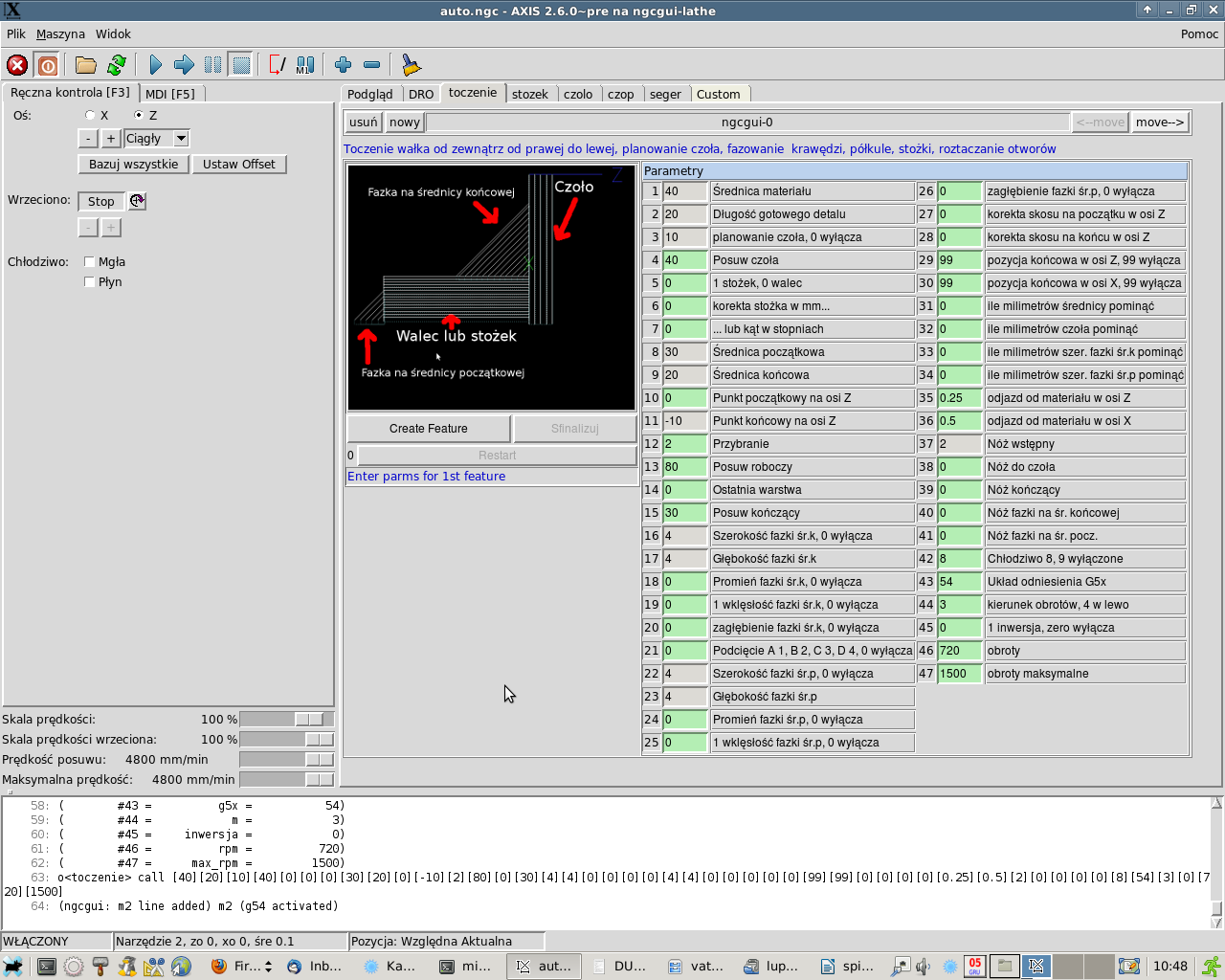Switch to the DRO tab
This screenshot has height=980, width=1225.
click(x=421, y=94)
